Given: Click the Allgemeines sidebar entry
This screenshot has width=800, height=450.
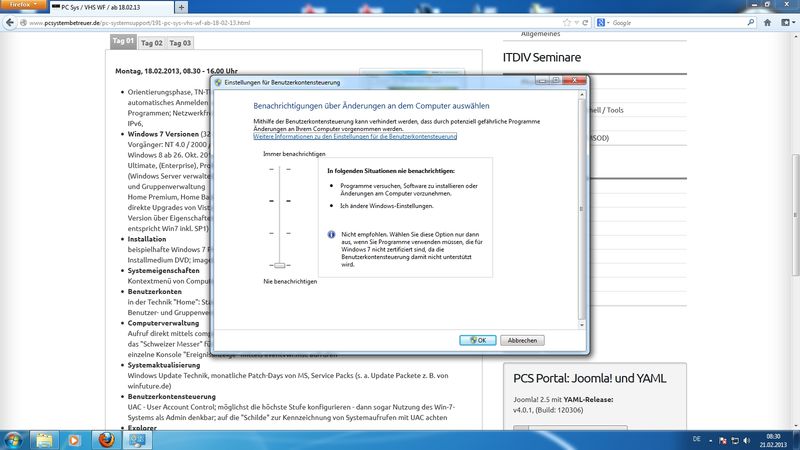Looking at the screenshot, I should (x=540, y=34).
